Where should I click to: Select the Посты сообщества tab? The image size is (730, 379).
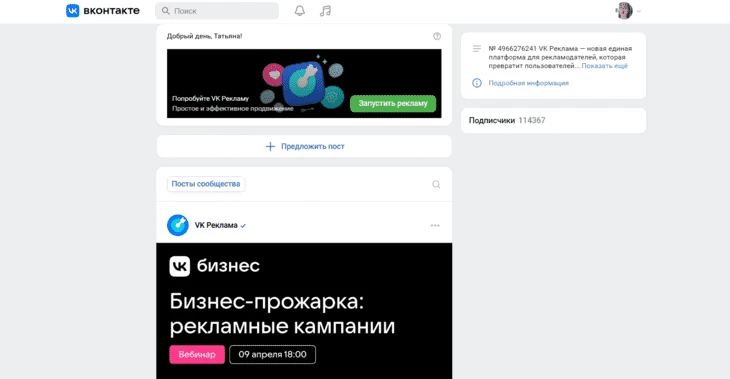tap(206, 184)
